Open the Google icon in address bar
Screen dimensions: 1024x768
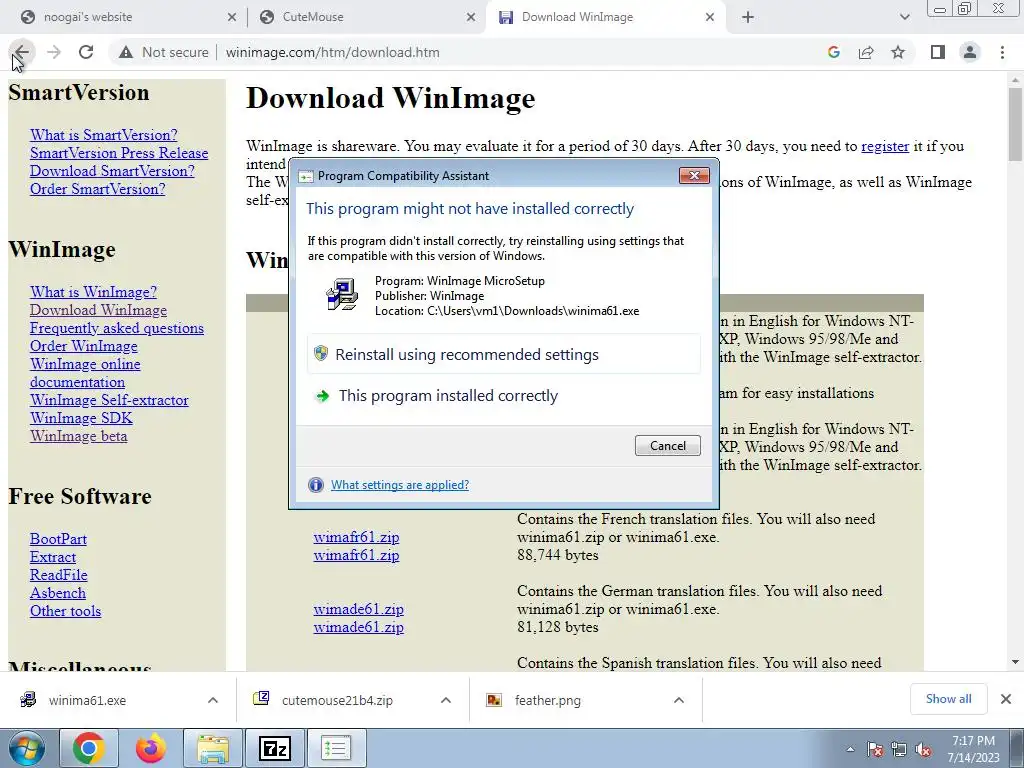tap(833, 52)
